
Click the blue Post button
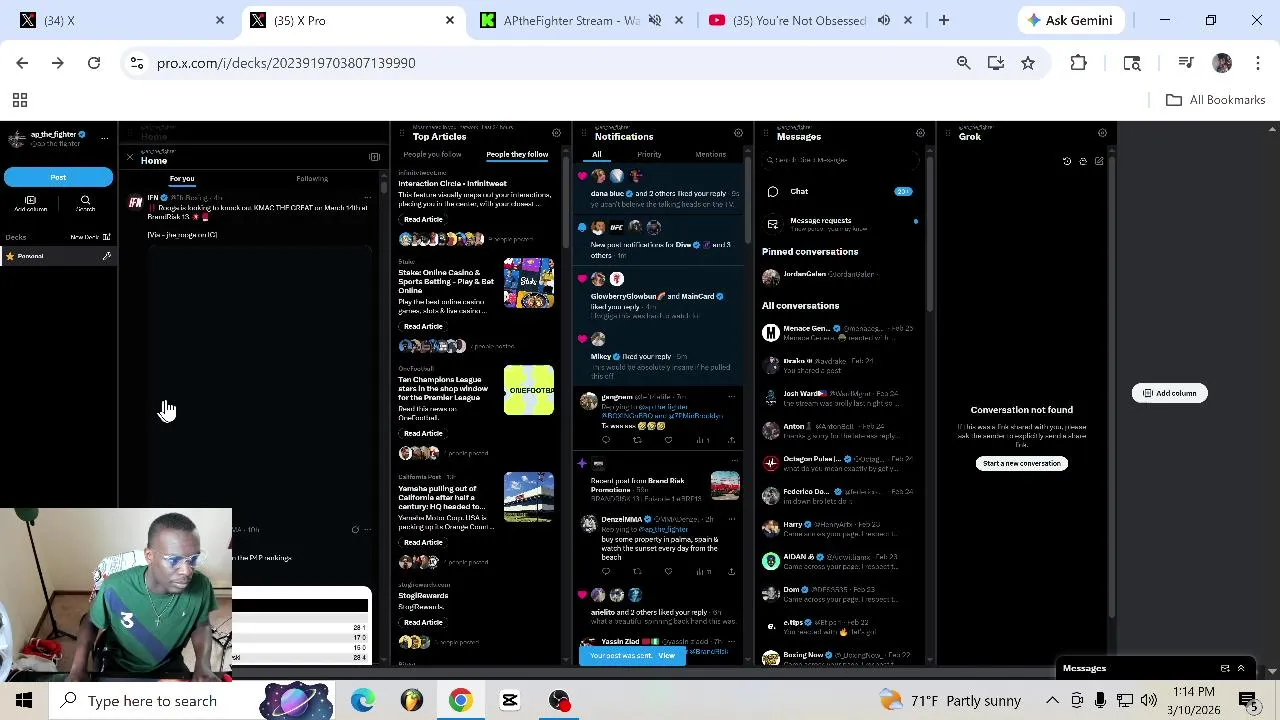click(x=58, y=177)
